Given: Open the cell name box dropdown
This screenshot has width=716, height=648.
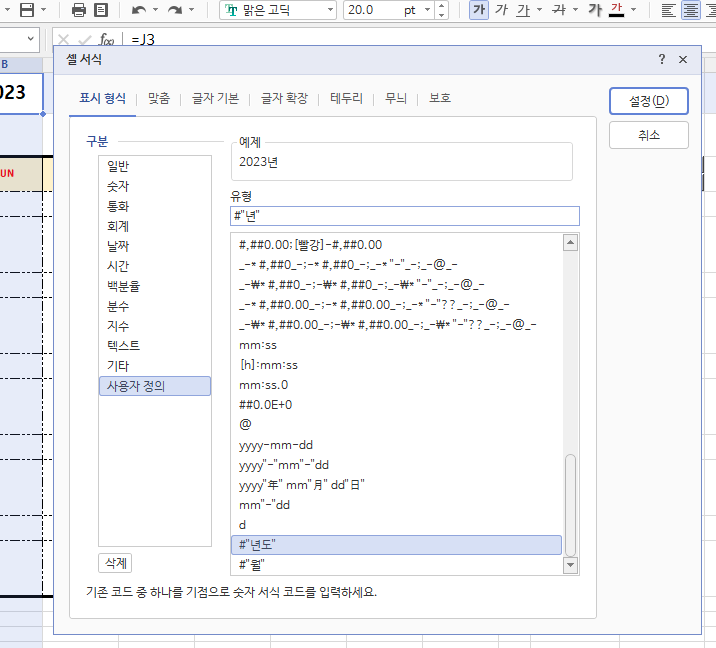Looking at the screenshot, I should coord(30,39).
